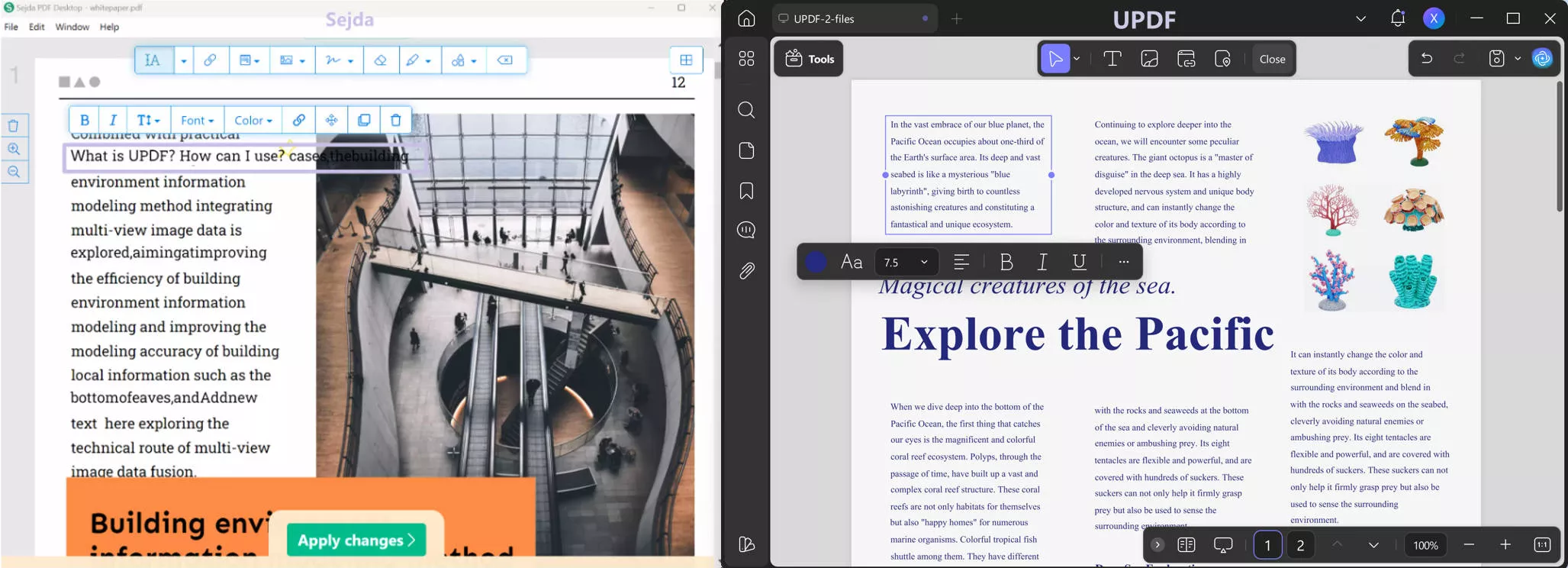Image resolution: width=1568 pixels, height=568 pixels.
Task: Open the font Aa settings in UPDF
Action: pos(852,262)
